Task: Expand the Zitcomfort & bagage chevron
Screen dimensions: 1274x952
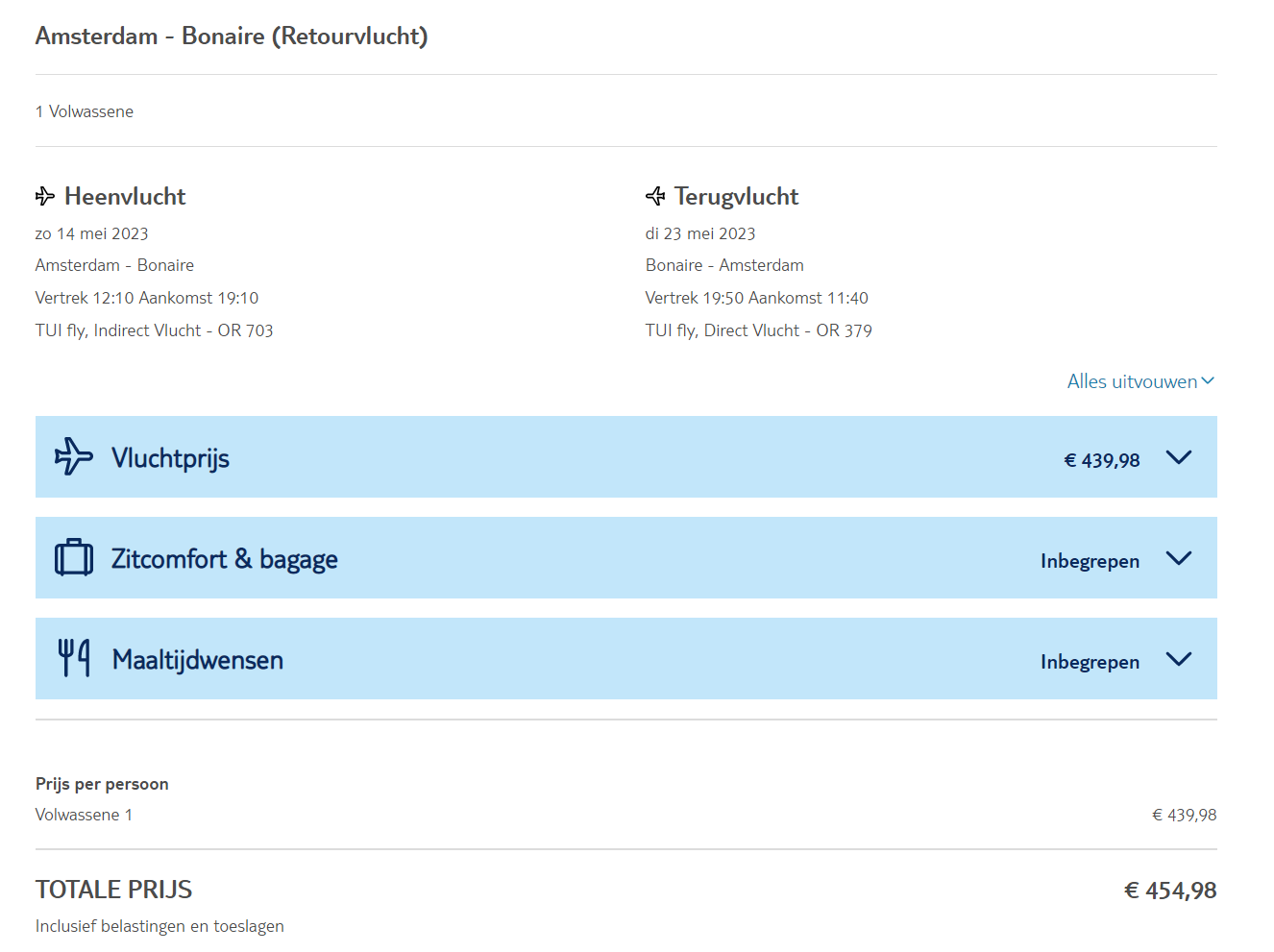Action: click(1178, 558)
